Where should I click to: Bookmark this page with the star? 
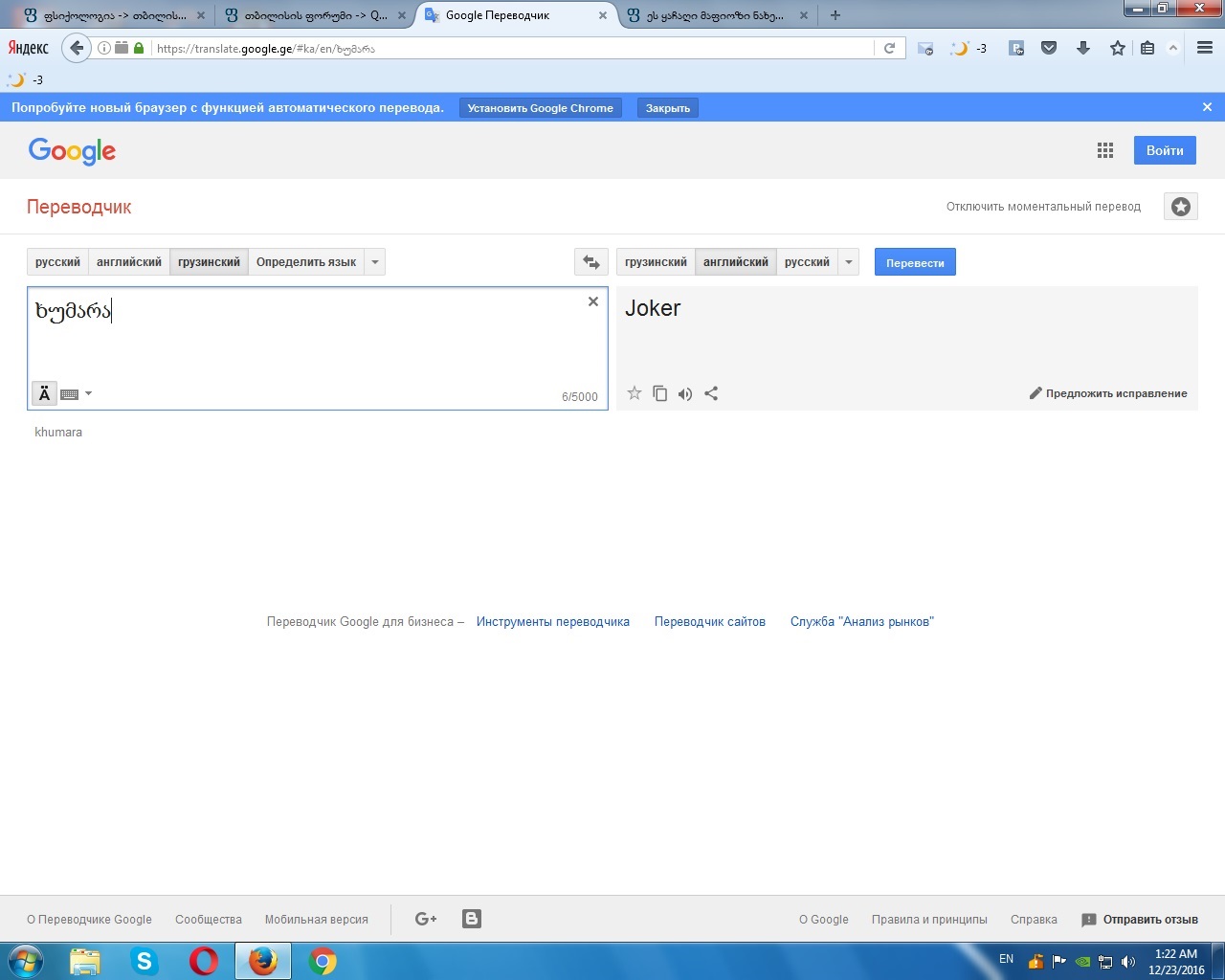[x=1117, y=48]
